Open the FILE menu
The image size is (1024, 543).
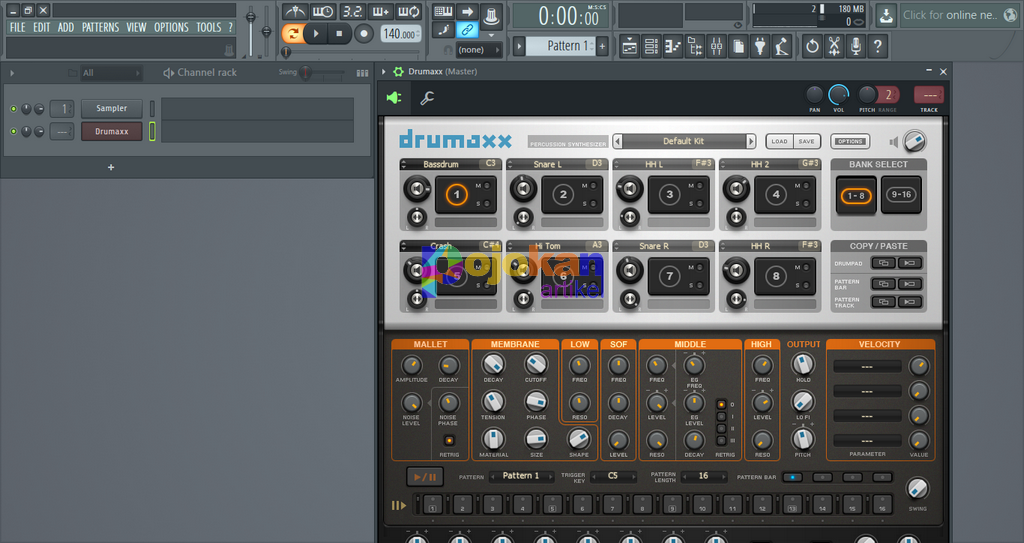tap(18, 27)
